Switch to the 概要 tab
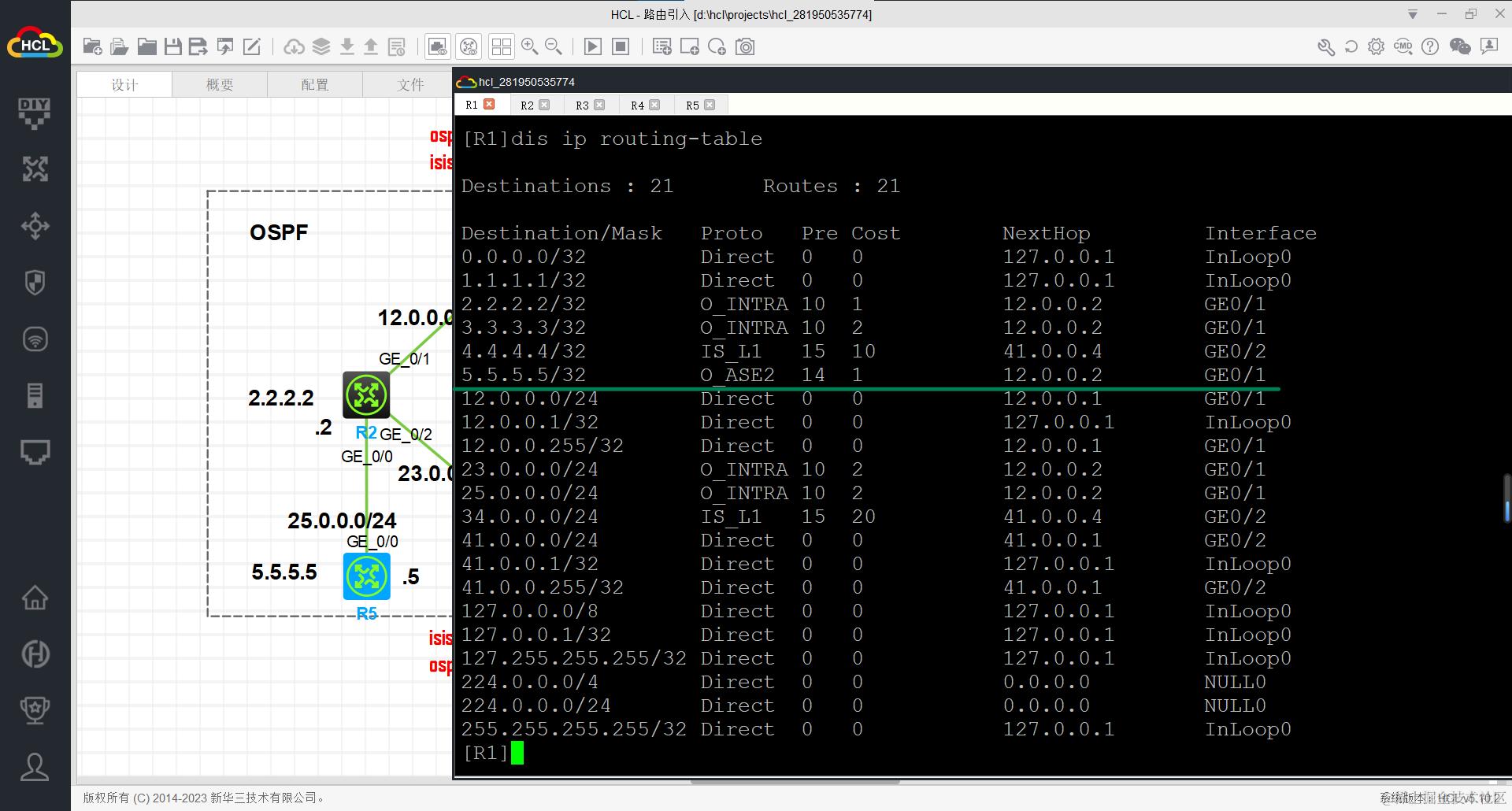 (x=220, y=84)
